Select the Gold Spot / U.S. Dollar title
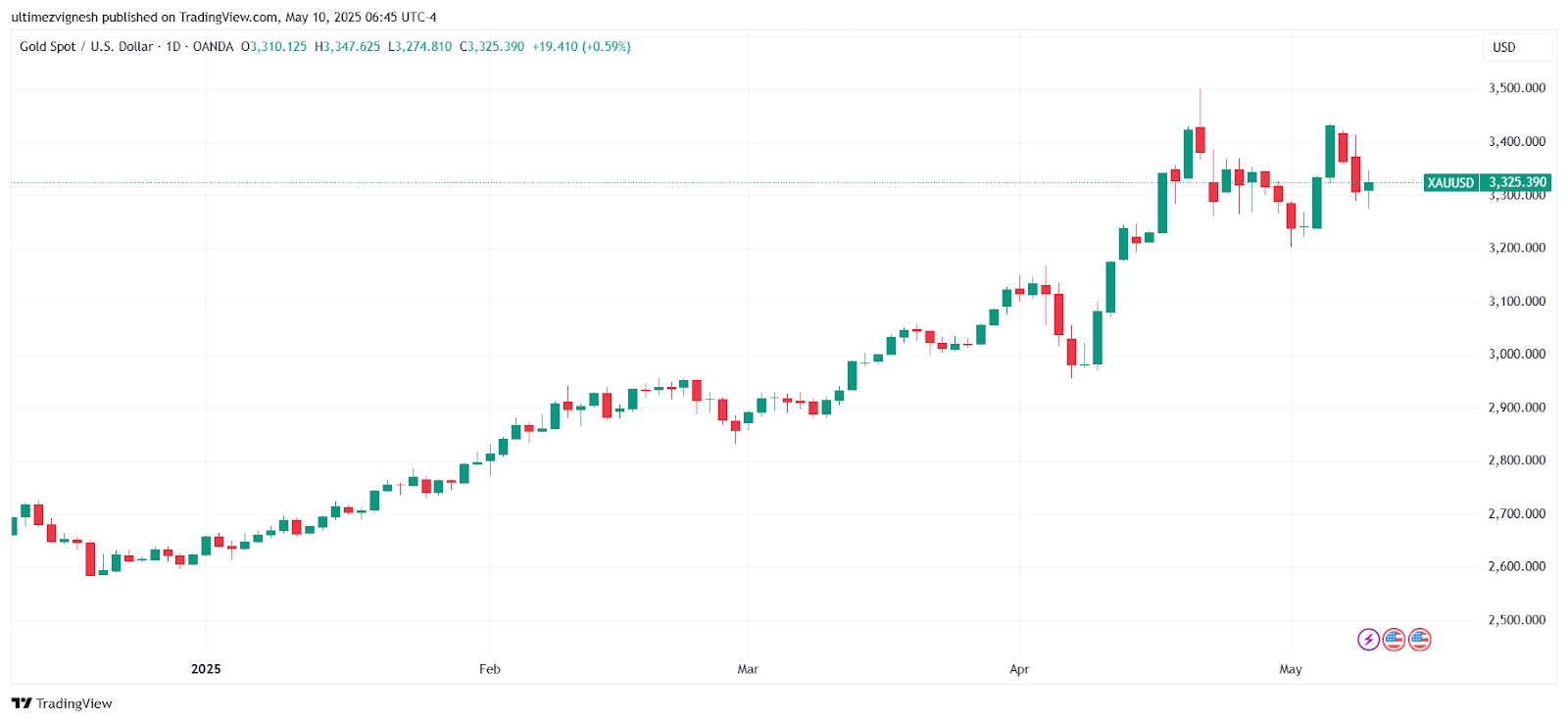Image resolution: width=1568 pixels, height=722 pixels. click(x=86, y=47)
